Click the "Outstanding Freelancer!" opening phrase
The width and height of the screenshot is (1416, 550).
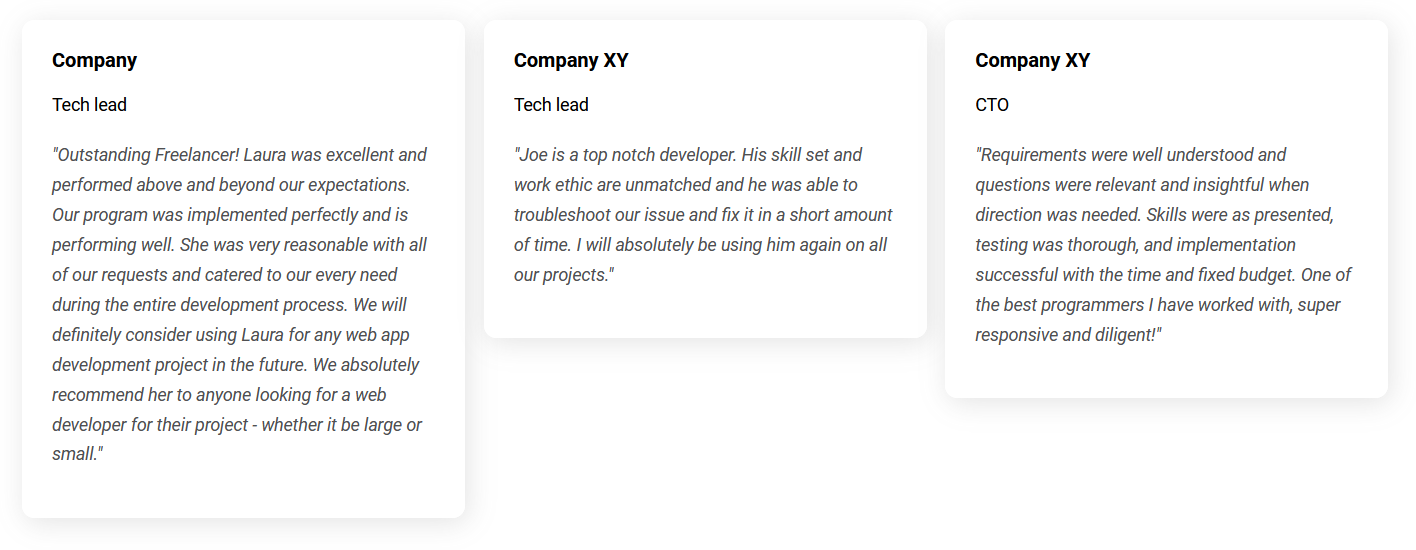pyautogui.click(x=145, y=155)
